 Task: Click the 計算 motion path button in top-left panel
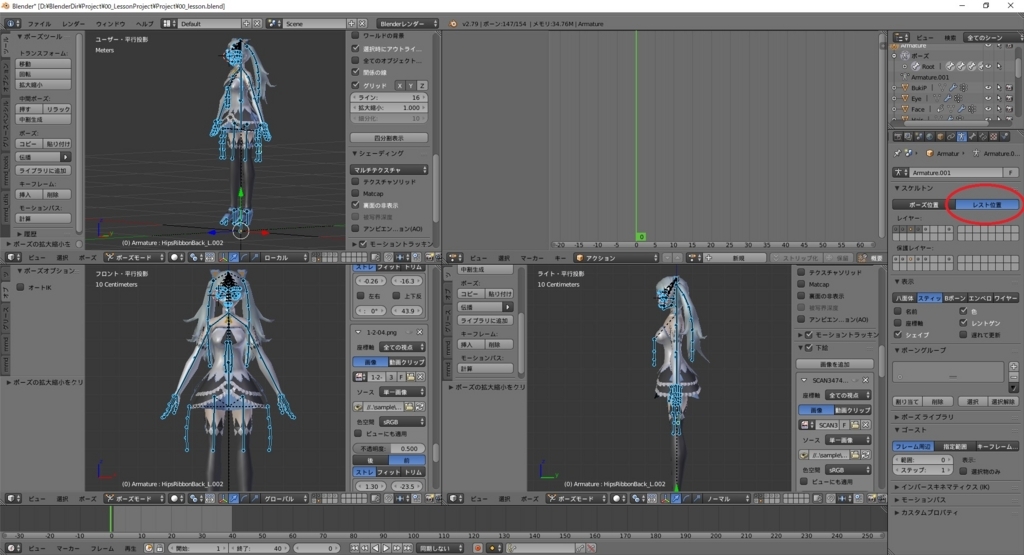point(44,219)
